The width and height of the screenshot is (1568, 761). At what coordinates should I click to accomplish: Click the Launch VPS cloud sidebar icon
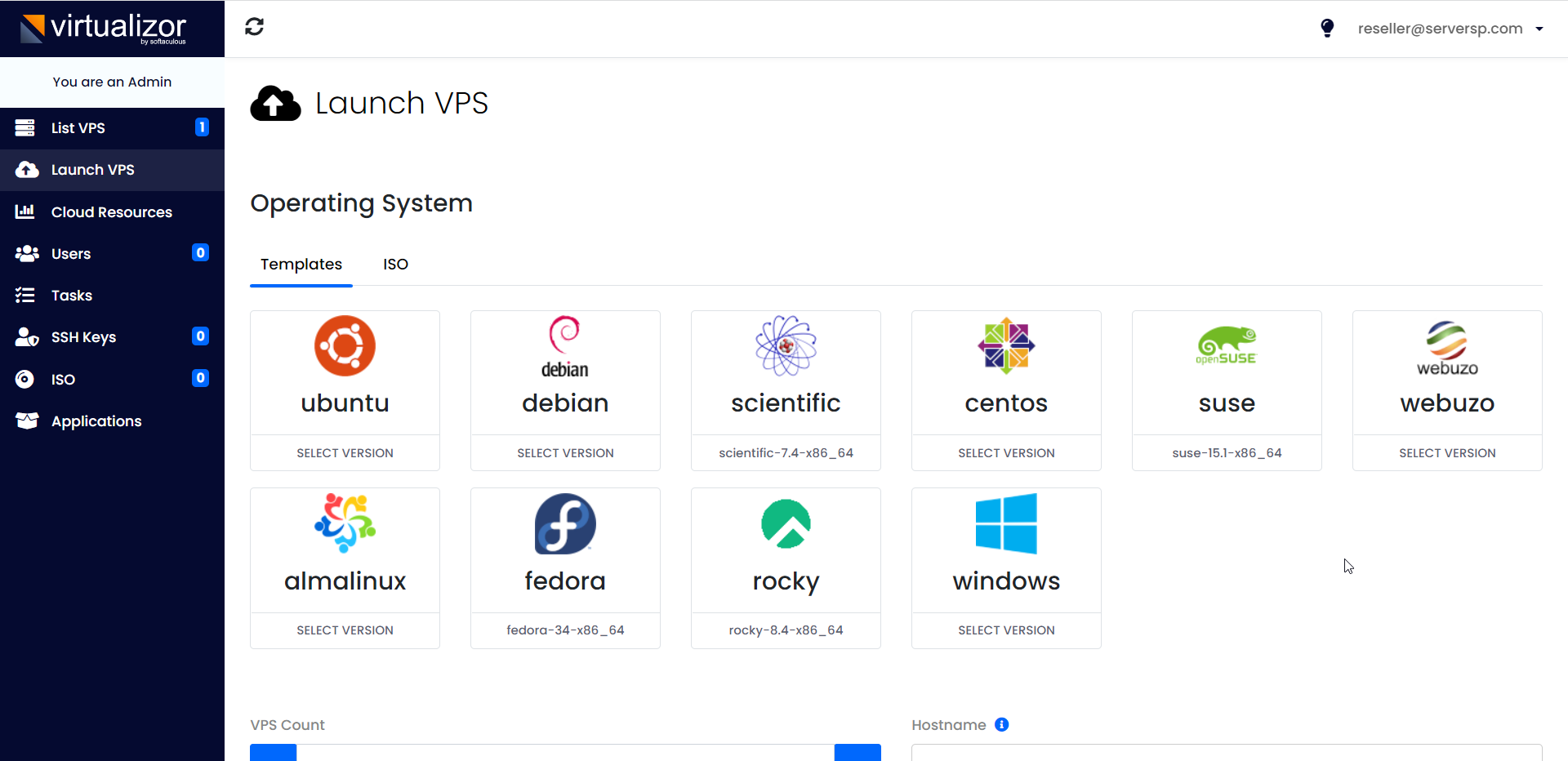tap(27, 170)
